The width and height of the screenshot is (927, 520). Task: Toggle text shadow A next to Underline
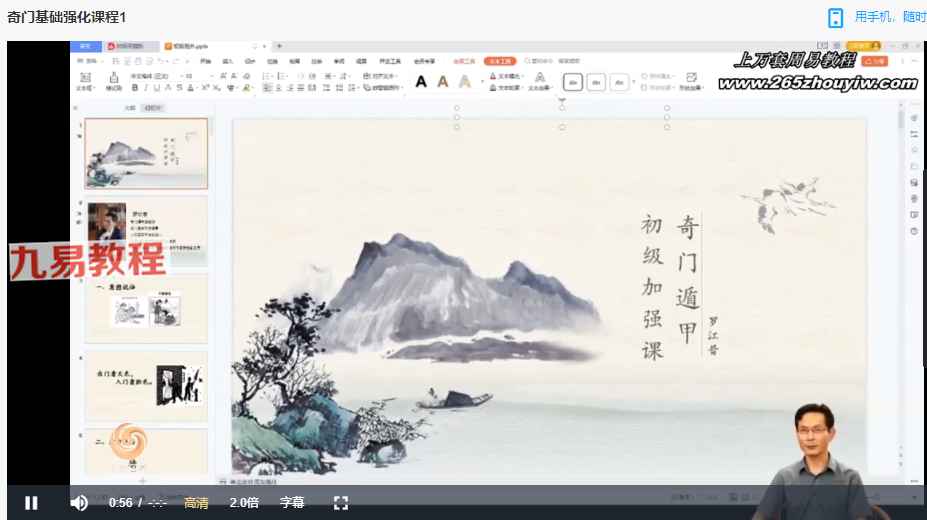click(x=168, y=87)
